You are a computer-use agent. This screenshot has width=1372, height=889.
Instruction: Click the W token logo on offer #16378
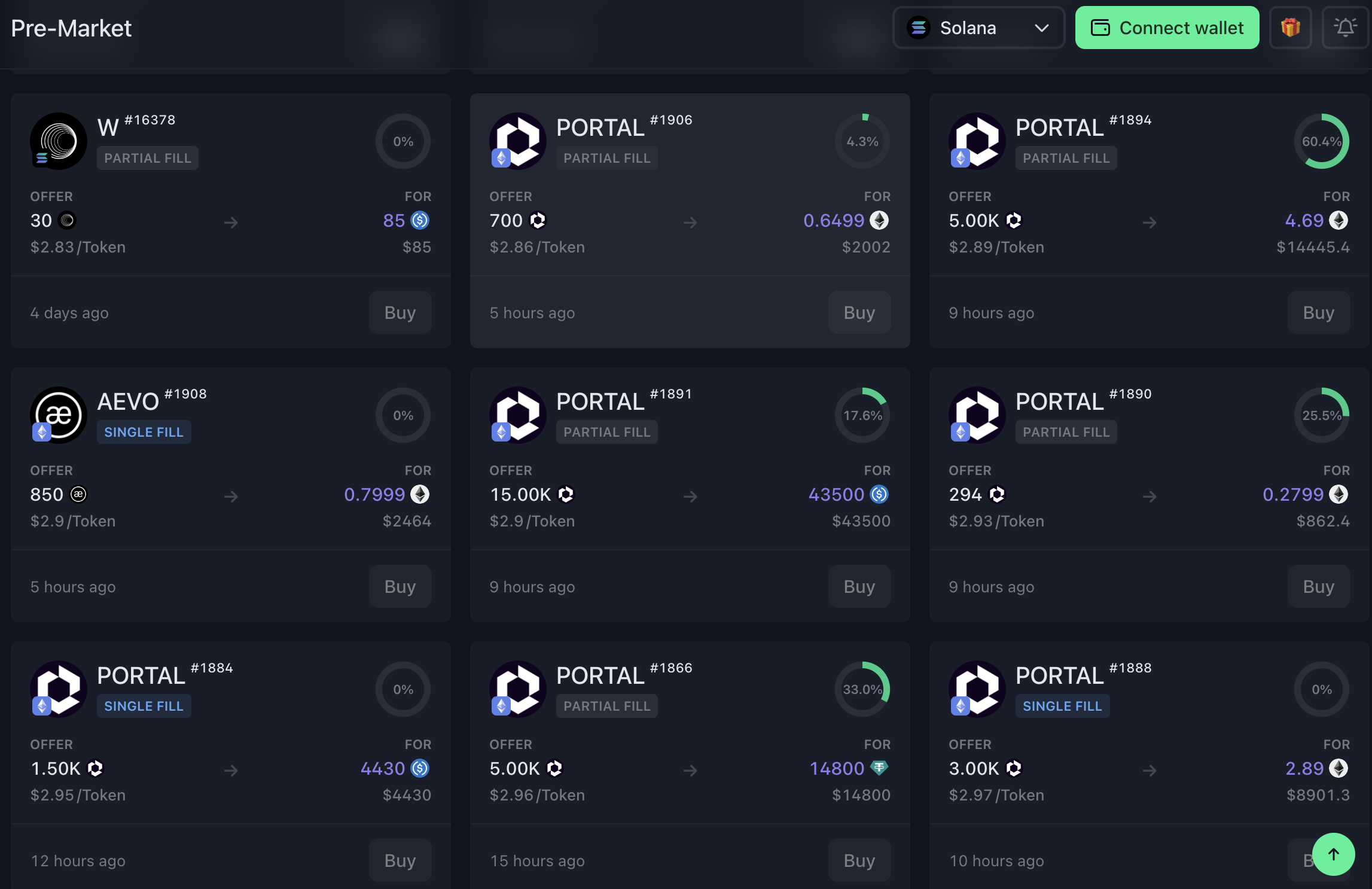coord(59,141)
